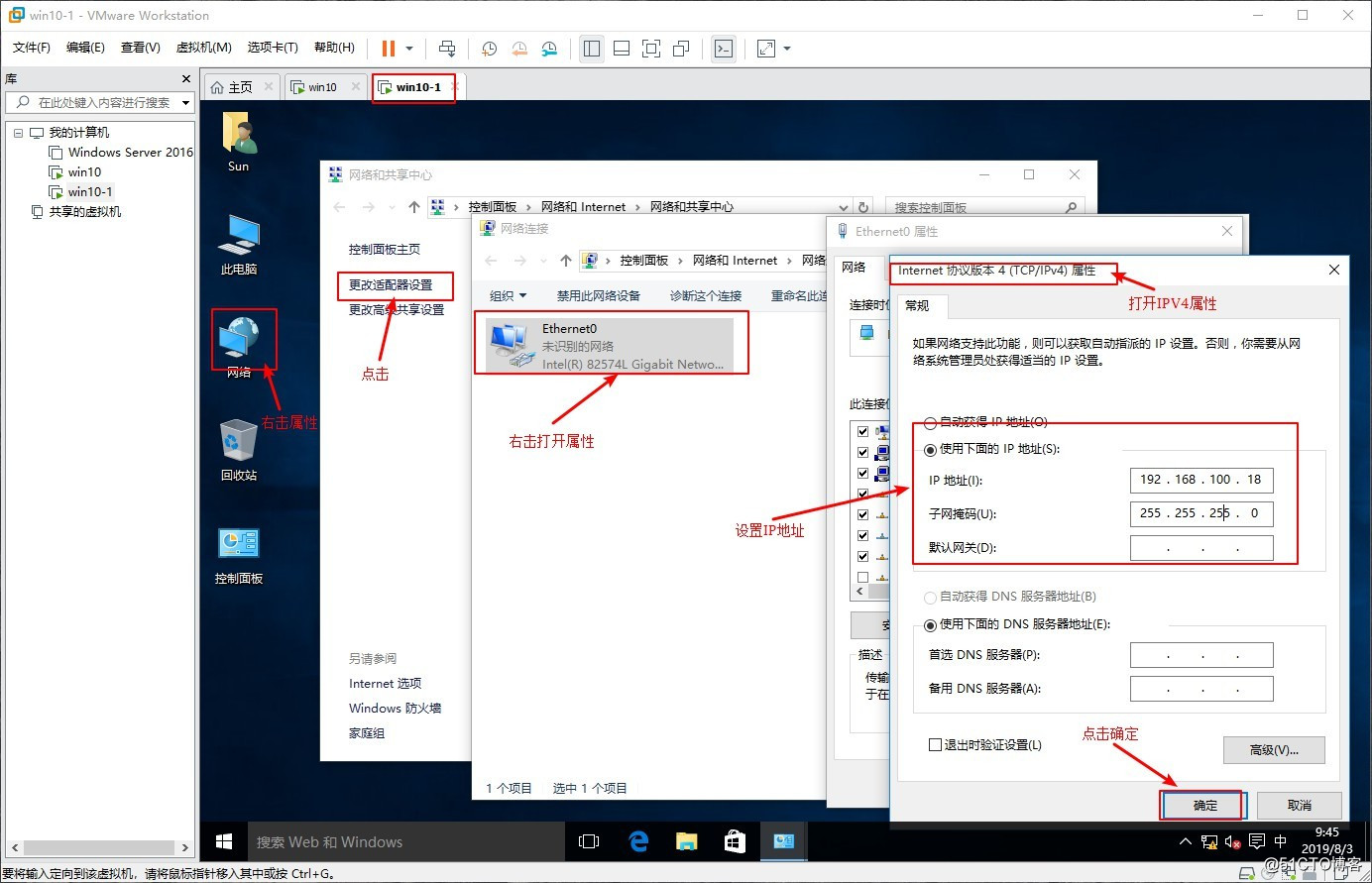Open the 编辑(E) menu
1372x883 pixels.
pos(85,48)
